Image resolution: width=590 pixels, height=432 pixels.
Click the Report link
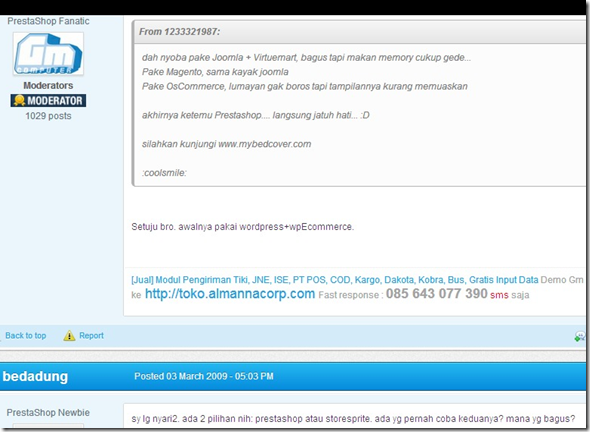(91, 335)
